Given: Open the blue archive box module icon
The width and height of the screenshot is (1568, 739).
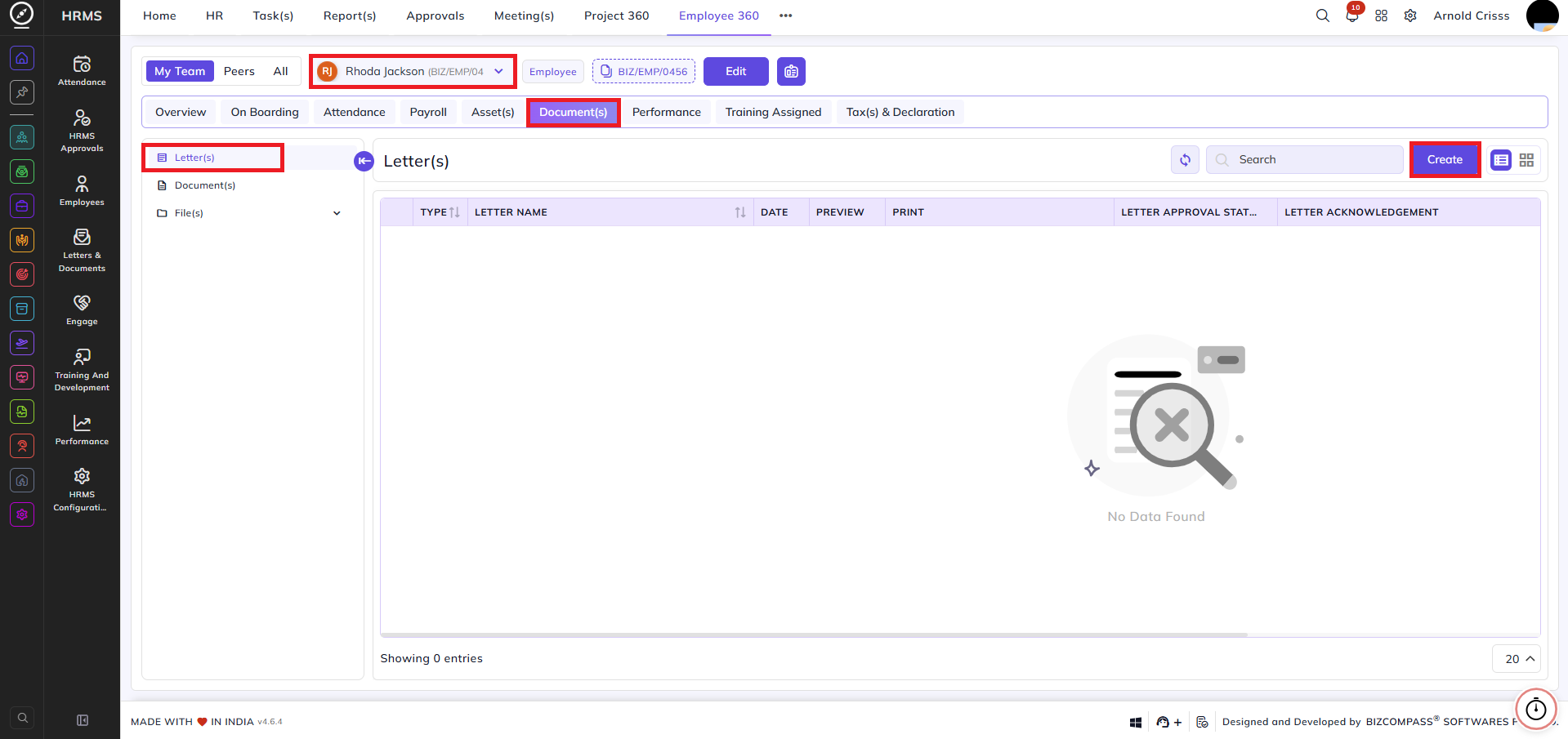Looking at the screenshot, I should (x=22, y=309).
